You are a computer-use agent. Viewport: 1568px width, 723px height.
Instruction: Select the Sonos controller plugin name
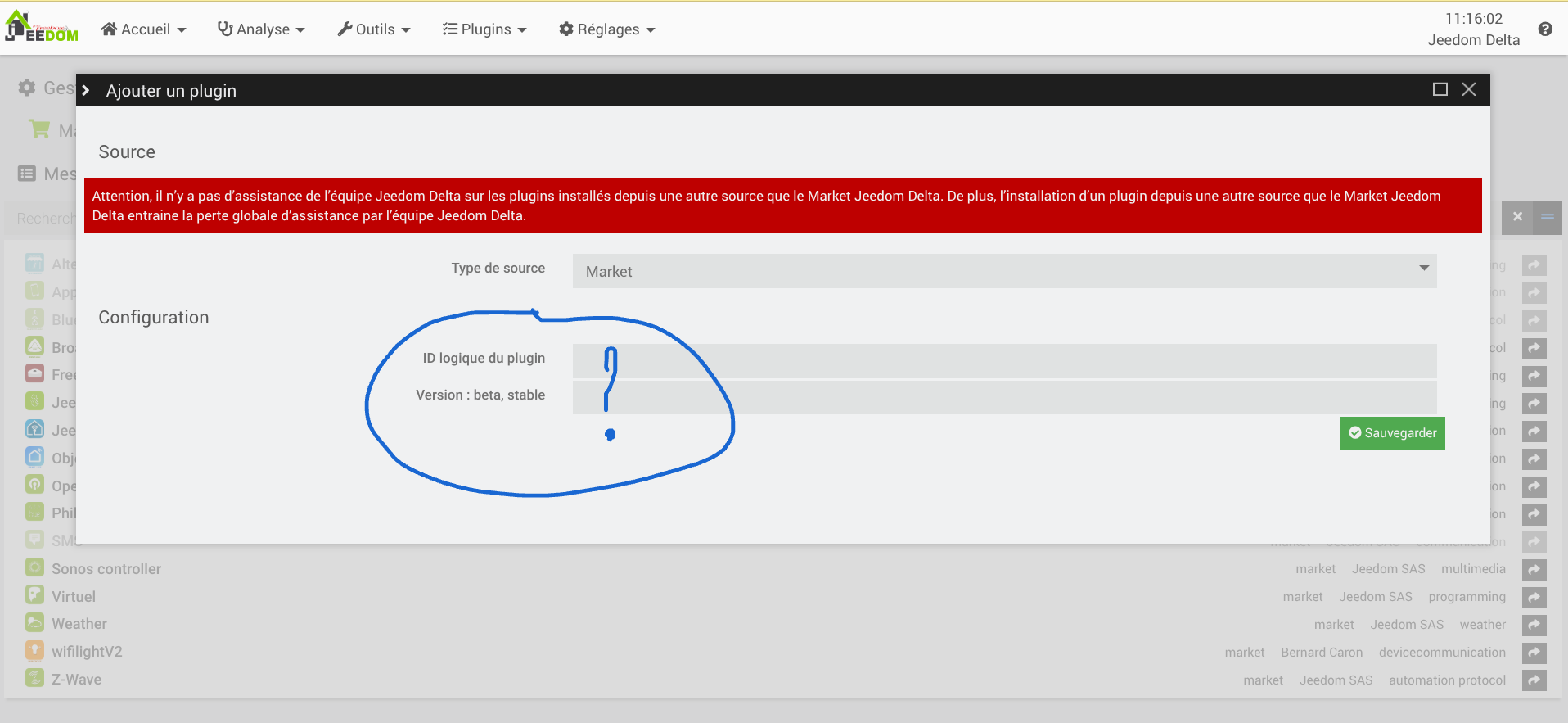pyautogui.click(x=106, y=569)
